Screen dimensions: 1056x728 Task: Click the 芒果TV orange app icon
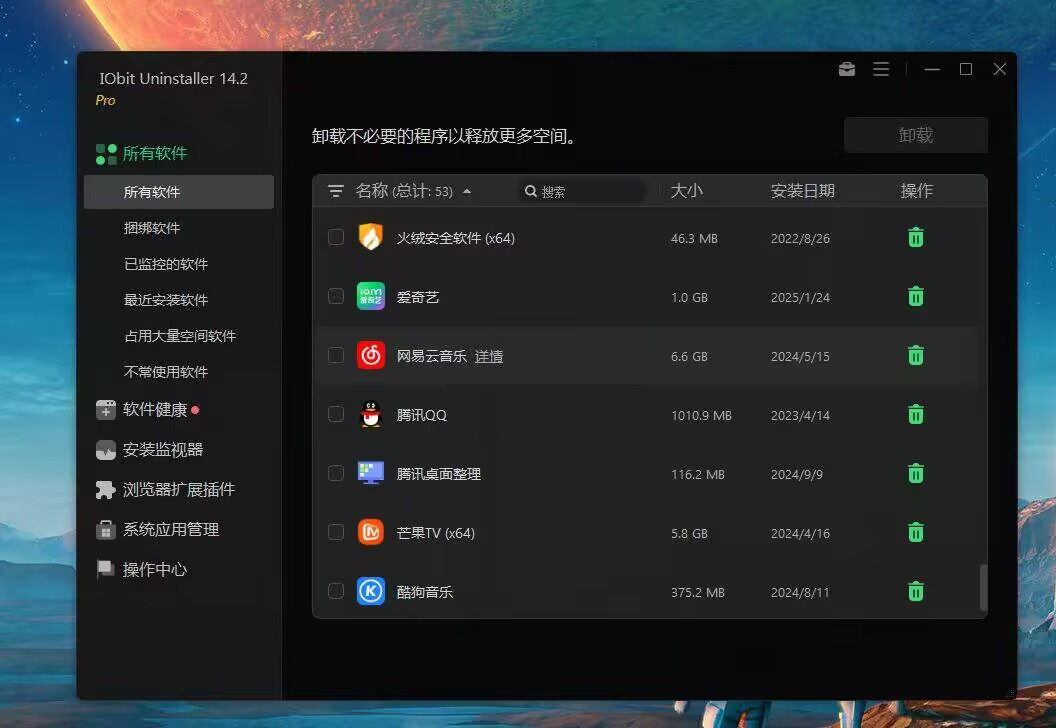tap(370, 532)
